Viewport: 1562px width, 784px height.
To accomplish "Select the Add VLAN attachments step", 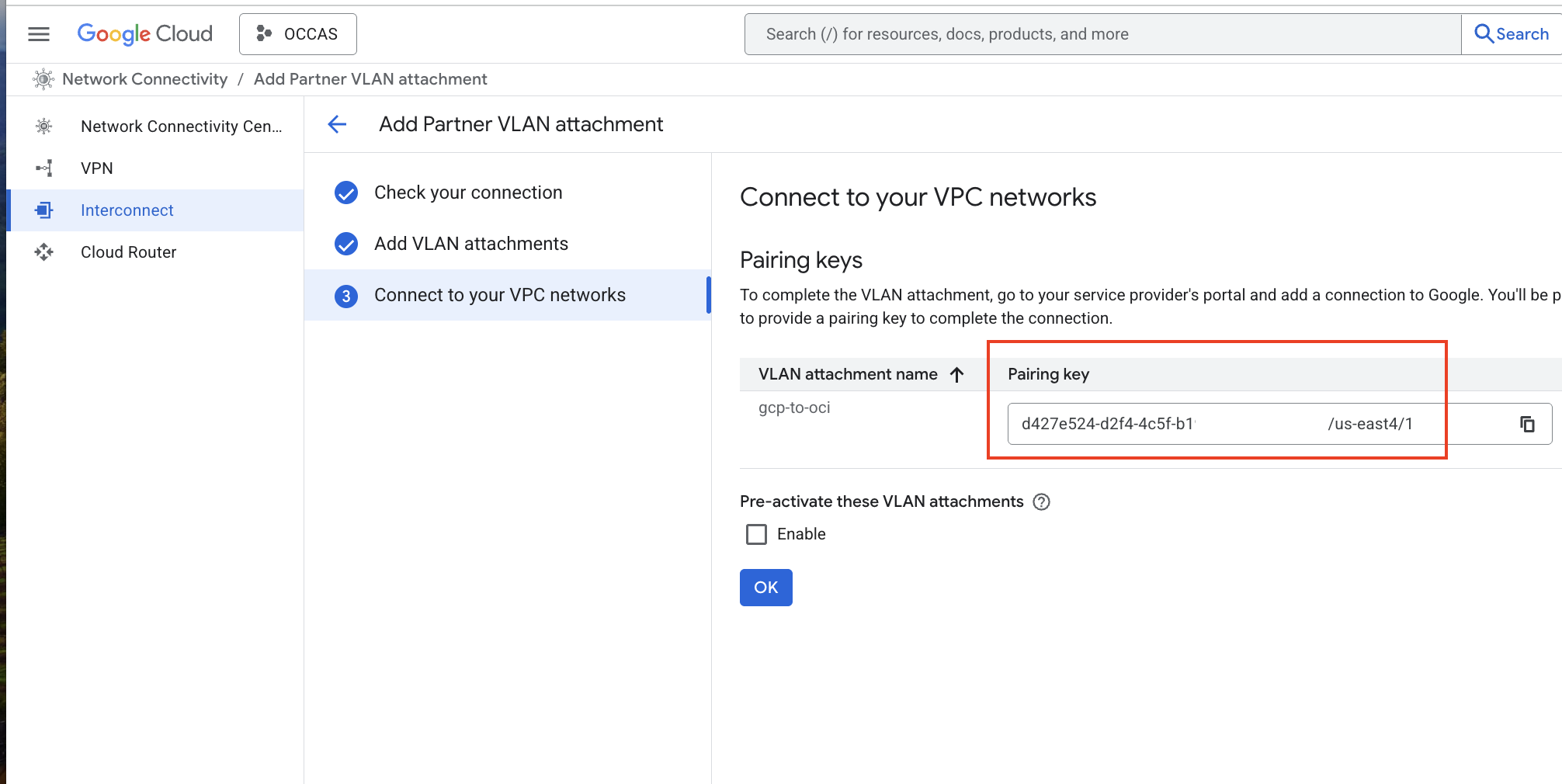I will [471, 244].
